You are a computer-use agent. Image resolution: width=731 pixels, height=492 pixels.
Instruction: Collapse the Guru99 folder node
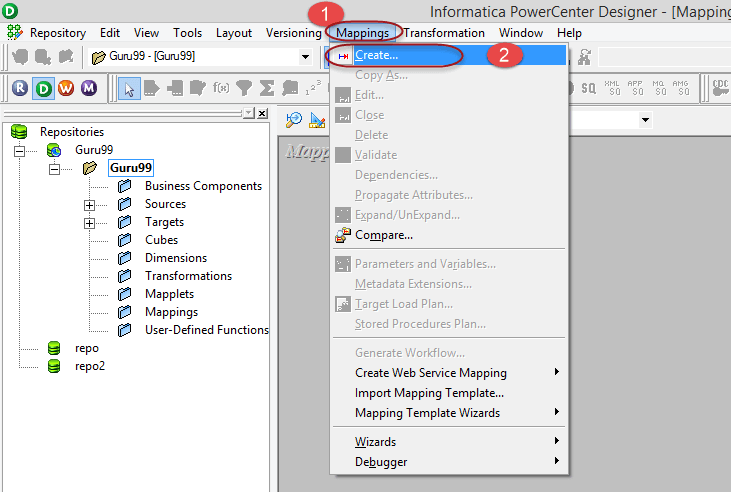point(55,169)
